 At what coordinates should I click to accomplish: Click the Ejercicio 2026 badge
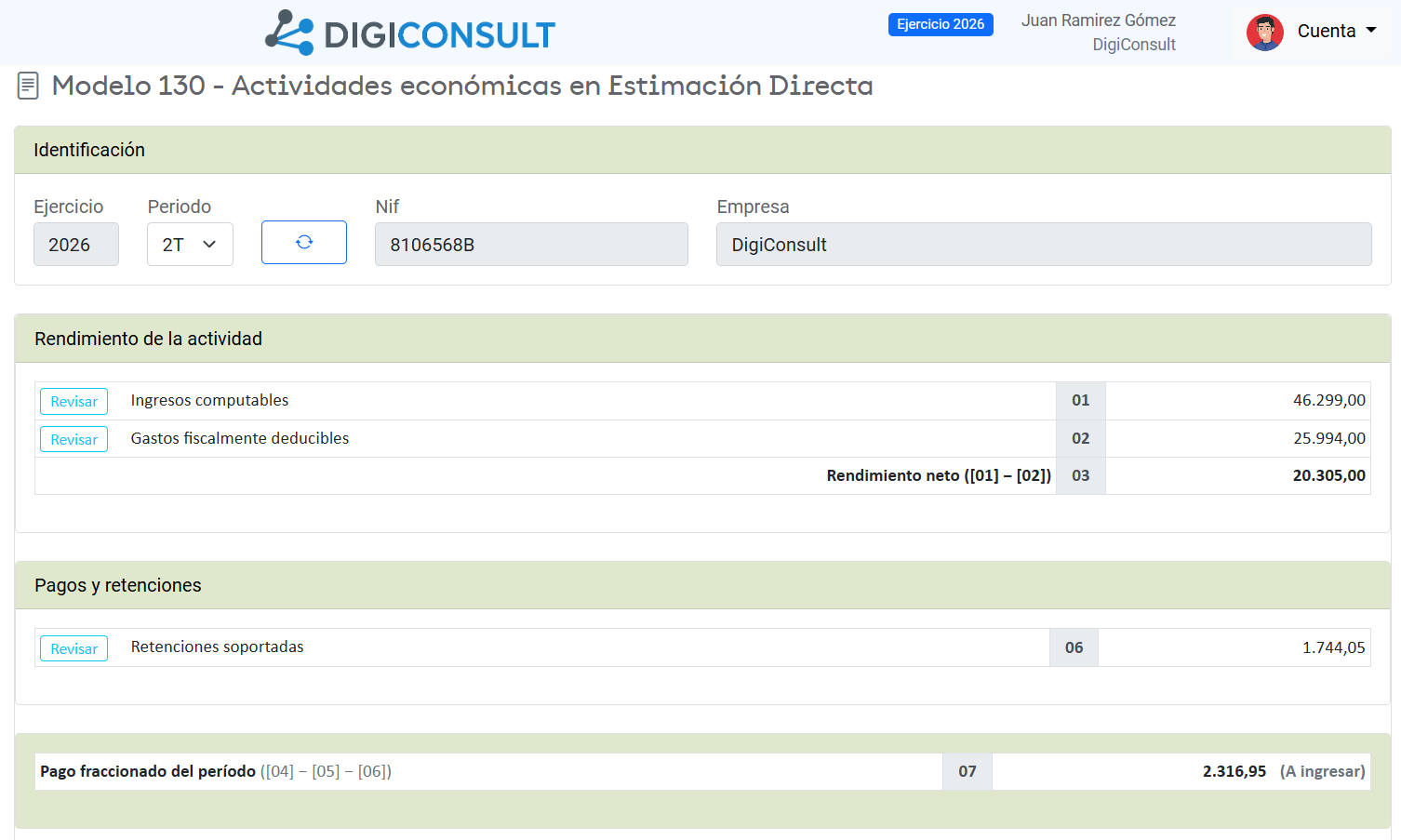click(x=941, y=24)
